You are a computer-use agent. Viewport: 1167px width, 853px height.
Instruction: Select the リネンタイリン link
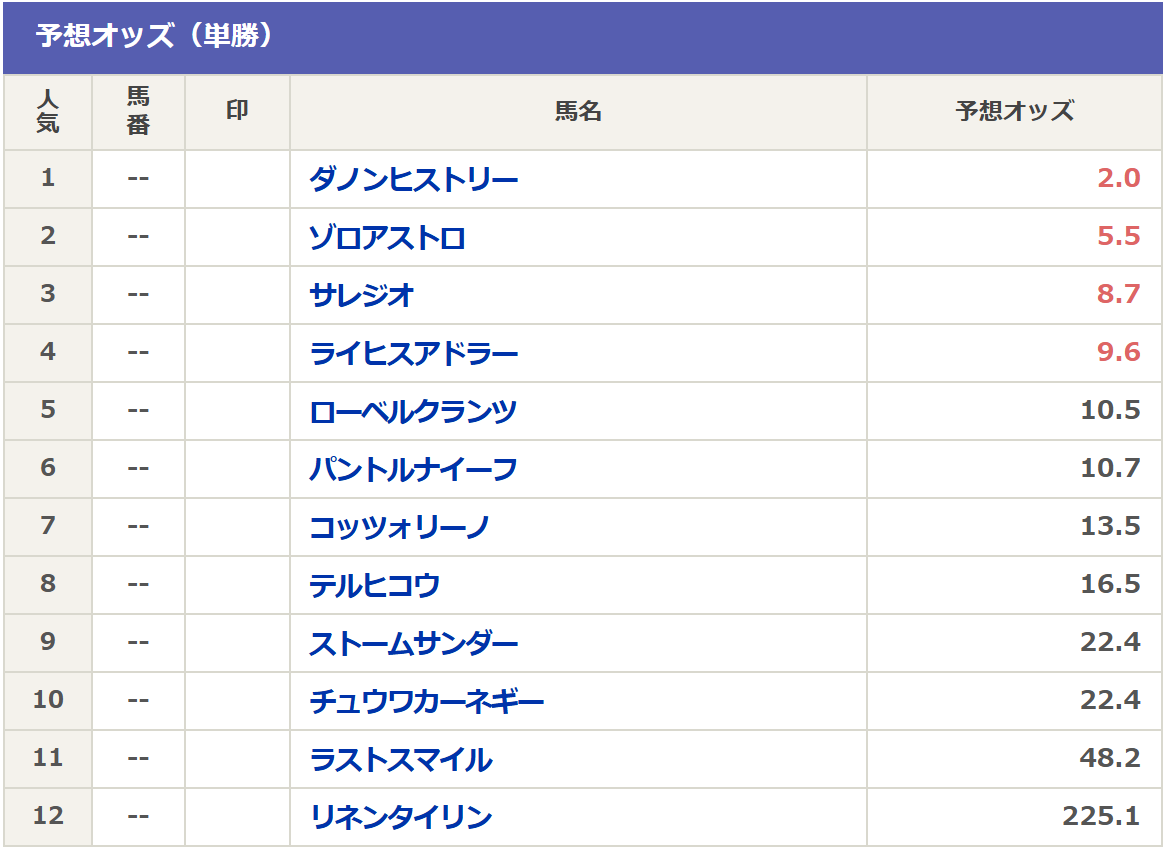tap(400, 818)
